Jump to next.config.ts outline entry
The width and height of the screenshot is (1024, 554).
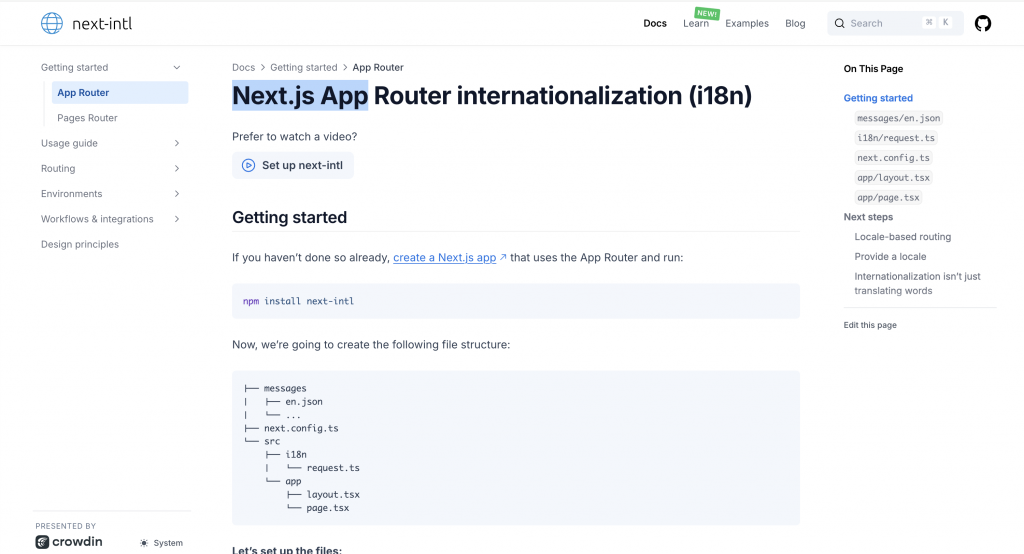click(893, 157)
